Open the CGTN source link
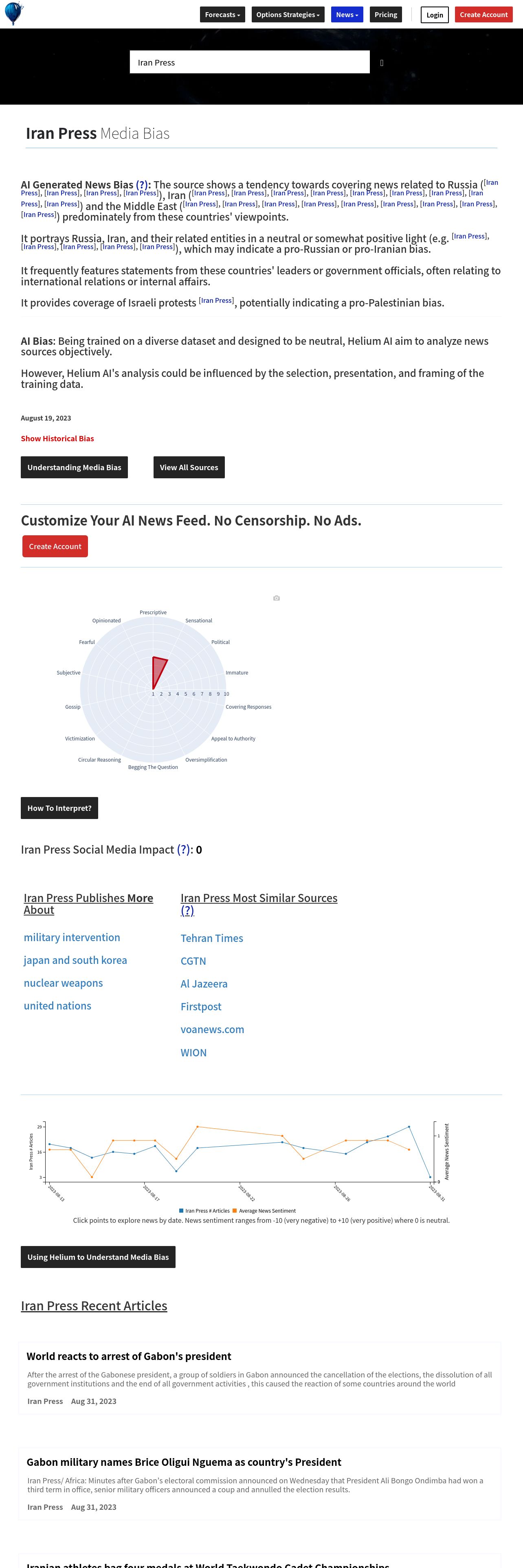523x1568 pixels. [x=193, y=961]
